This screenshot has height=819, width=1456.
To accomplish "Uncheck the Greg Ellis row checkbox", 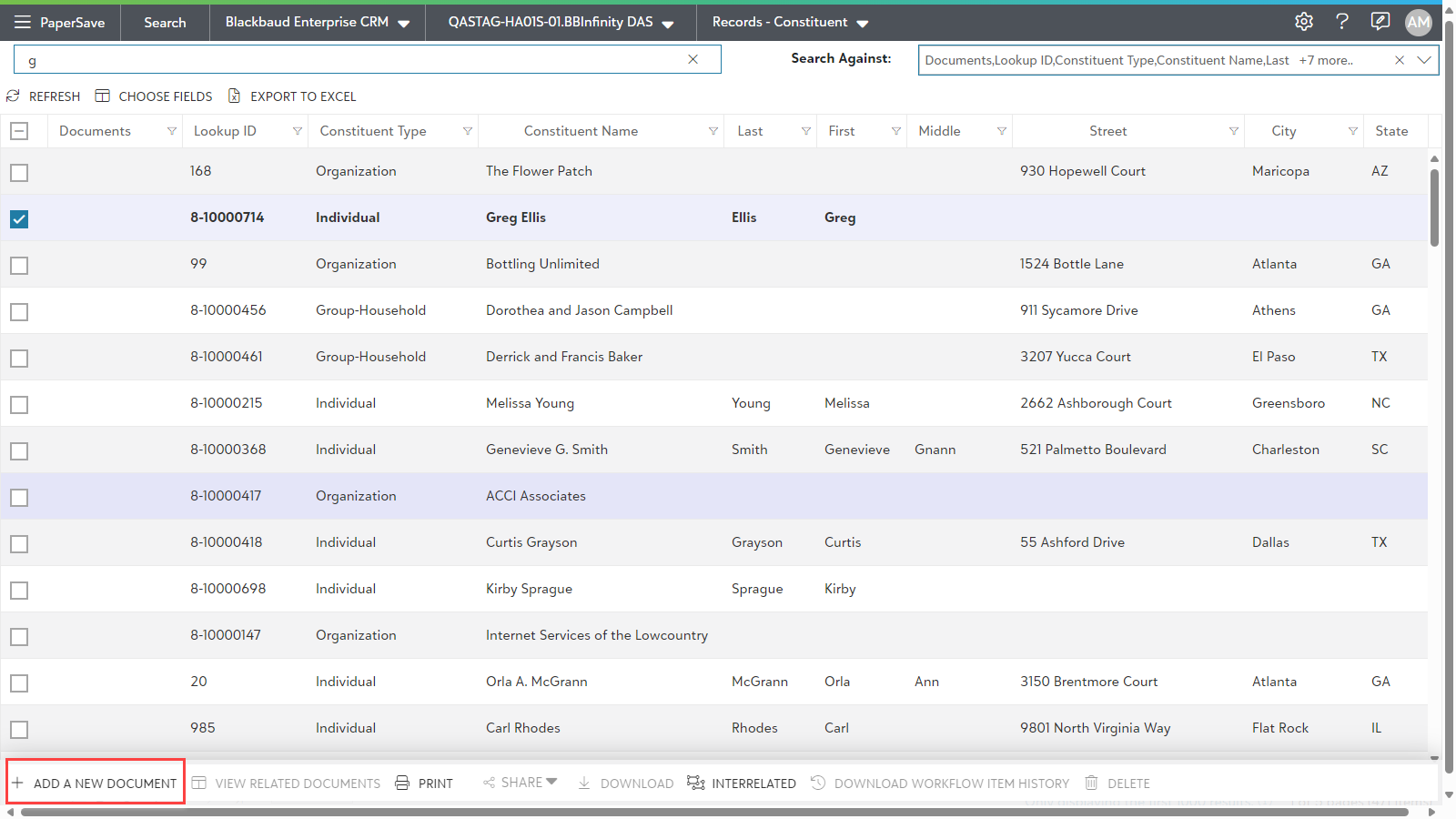I will [x=19, y=218].
